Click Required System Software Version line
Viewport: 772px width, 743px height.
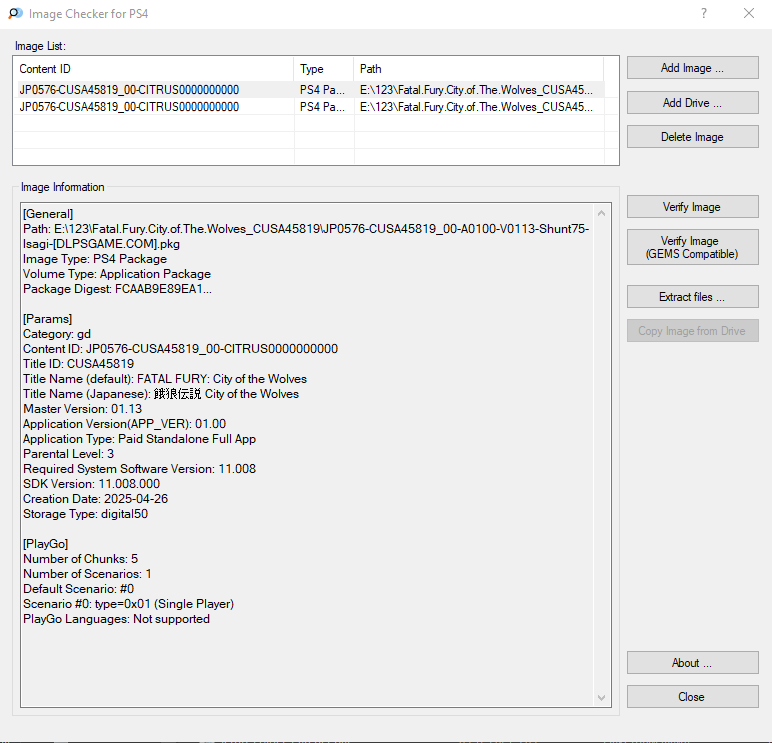click(139, 469)
